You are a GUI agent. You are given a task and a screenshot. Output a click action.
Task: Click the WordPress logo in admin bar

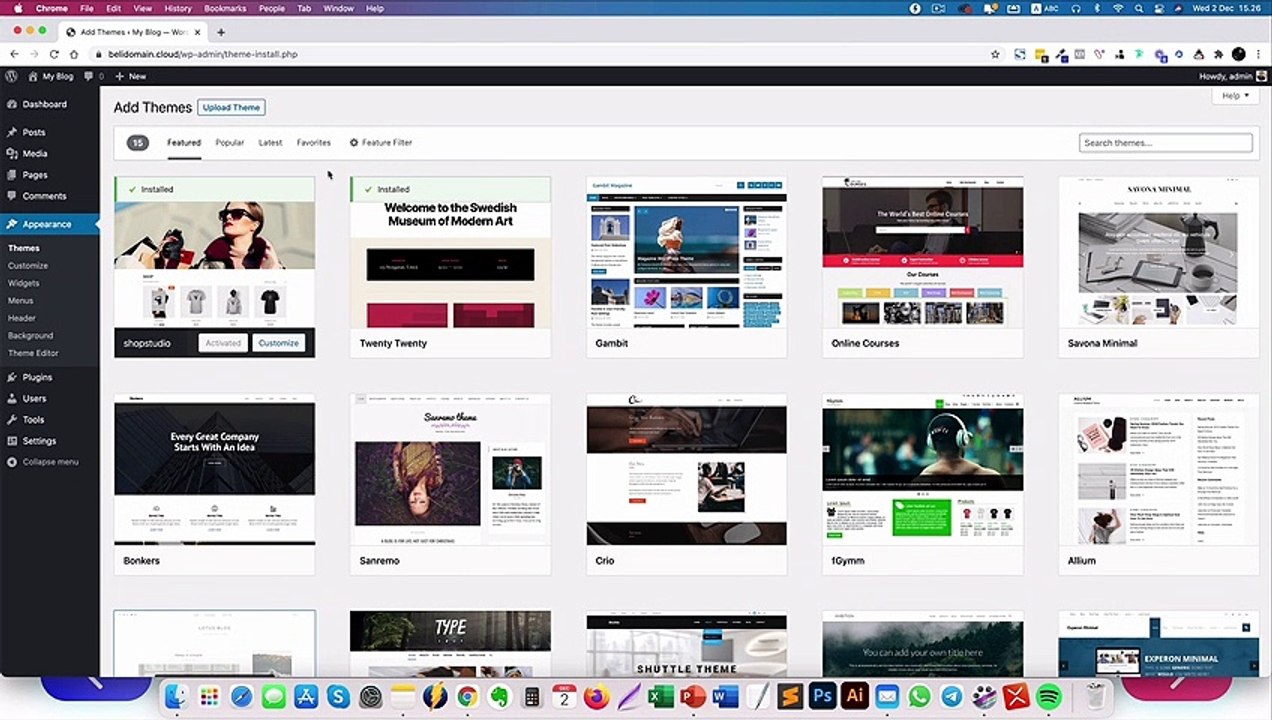coord(12,76)
